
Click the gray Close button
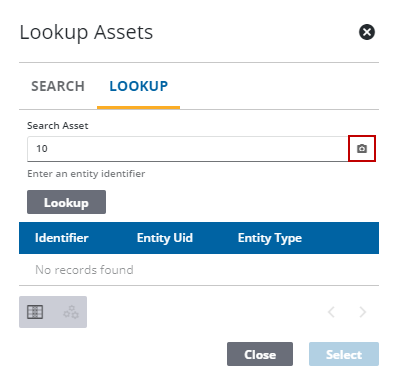coord(260,354)
